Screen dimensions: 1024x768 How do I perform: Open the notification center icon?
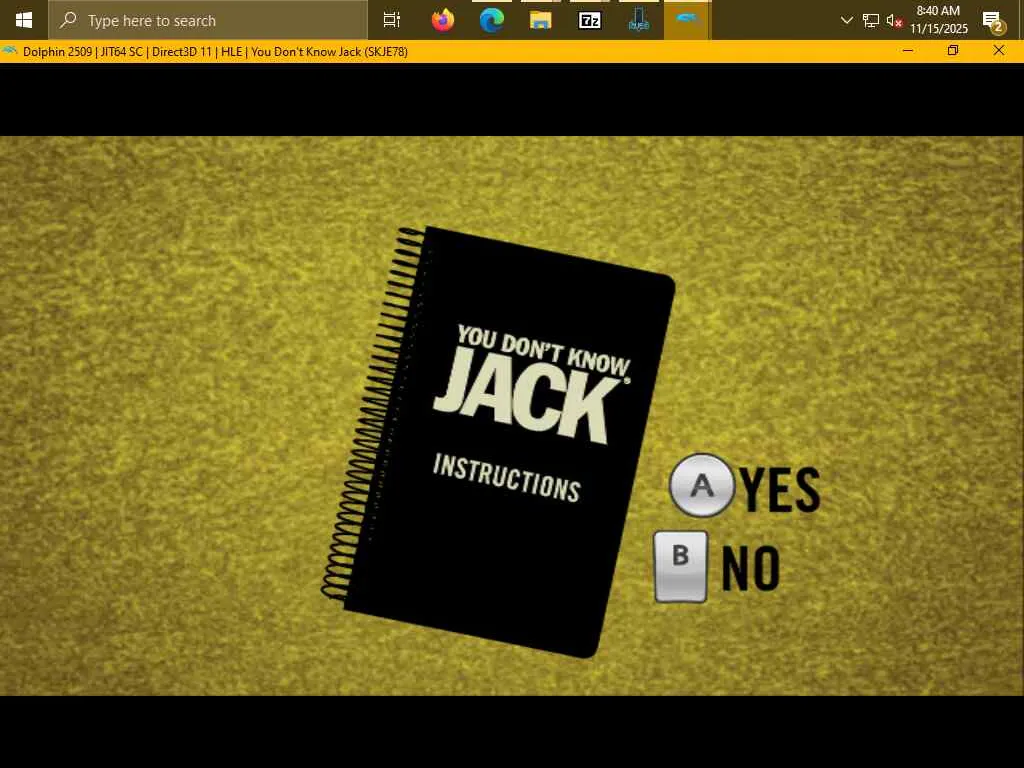click(x=993, y=22)
